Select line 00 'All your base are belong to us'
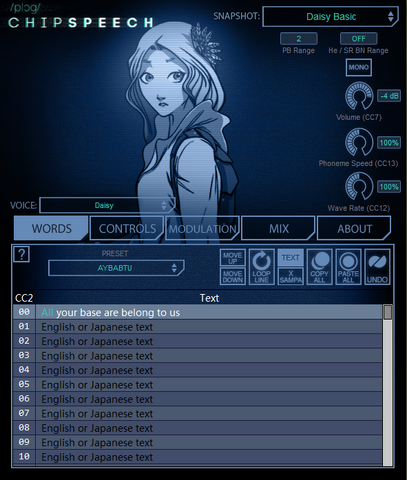The image size is (407, 480). [x=209, y=312]
